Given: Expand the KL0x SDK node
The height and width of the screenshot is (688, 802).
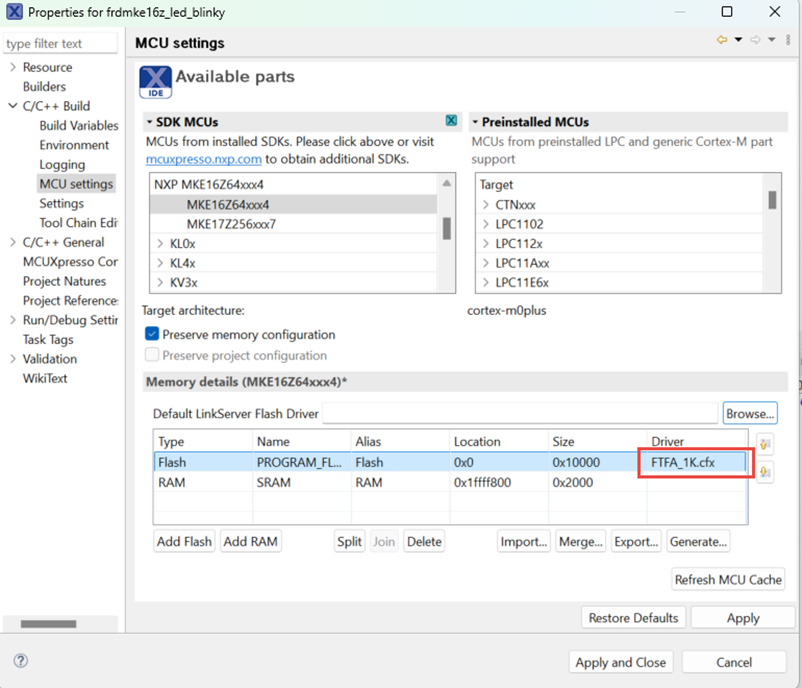Looking at the screenshot, I should pyautogui.click(x=160, y=243).
